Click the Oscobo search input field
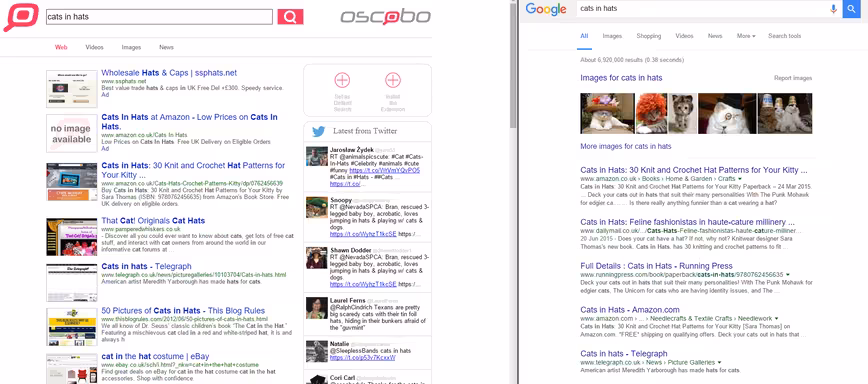The image size is (868, 384). coord(159,17)
